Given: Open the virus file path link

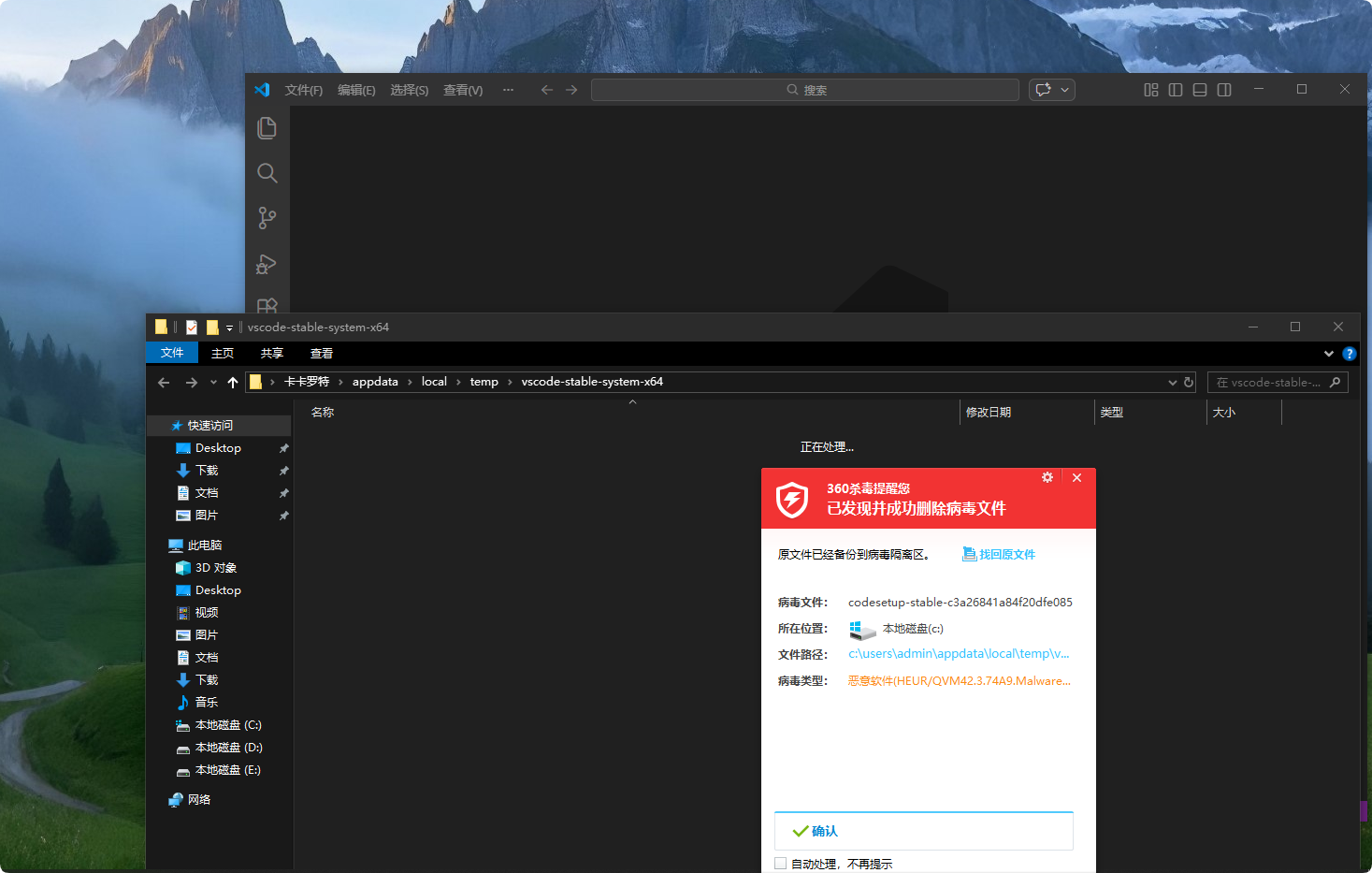Looking at the screenshot, I should coord(959,654).
